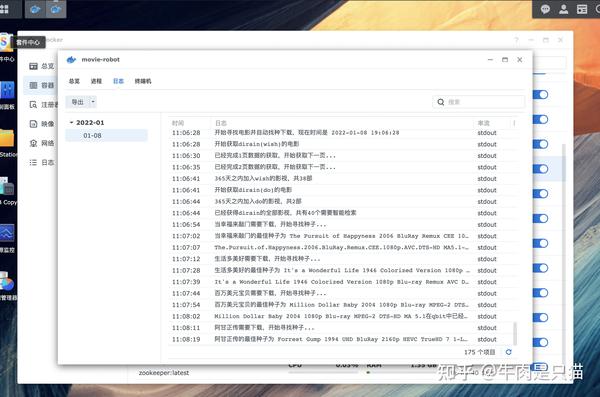The height and width of the screenshot is (397, 600).
Task: Select log row 365天之内加入wish的影视
Action: (x=343, y=178)
